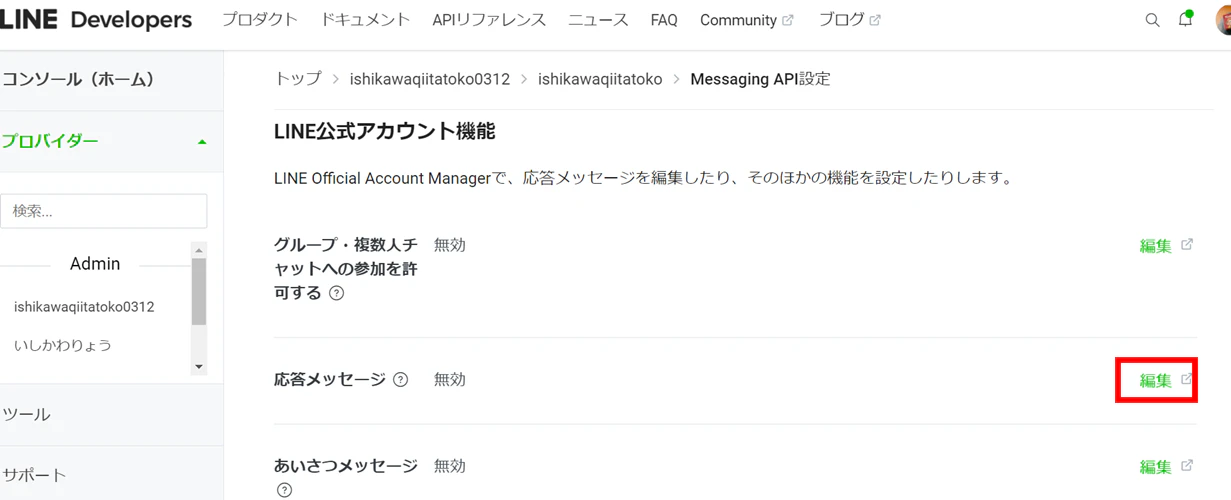This screenshot has height=500, width=1231.
Task: Open the user profile avatar
Action: 1224,19
